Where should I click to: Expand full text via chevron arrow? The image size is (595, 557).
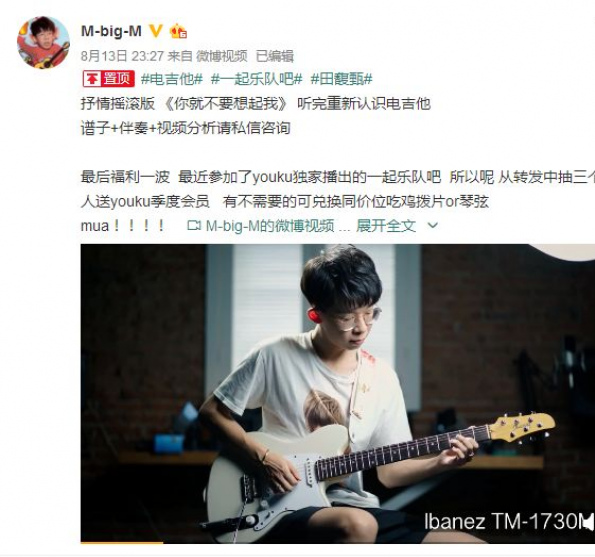pyautogui.click(x=433, y=226)
